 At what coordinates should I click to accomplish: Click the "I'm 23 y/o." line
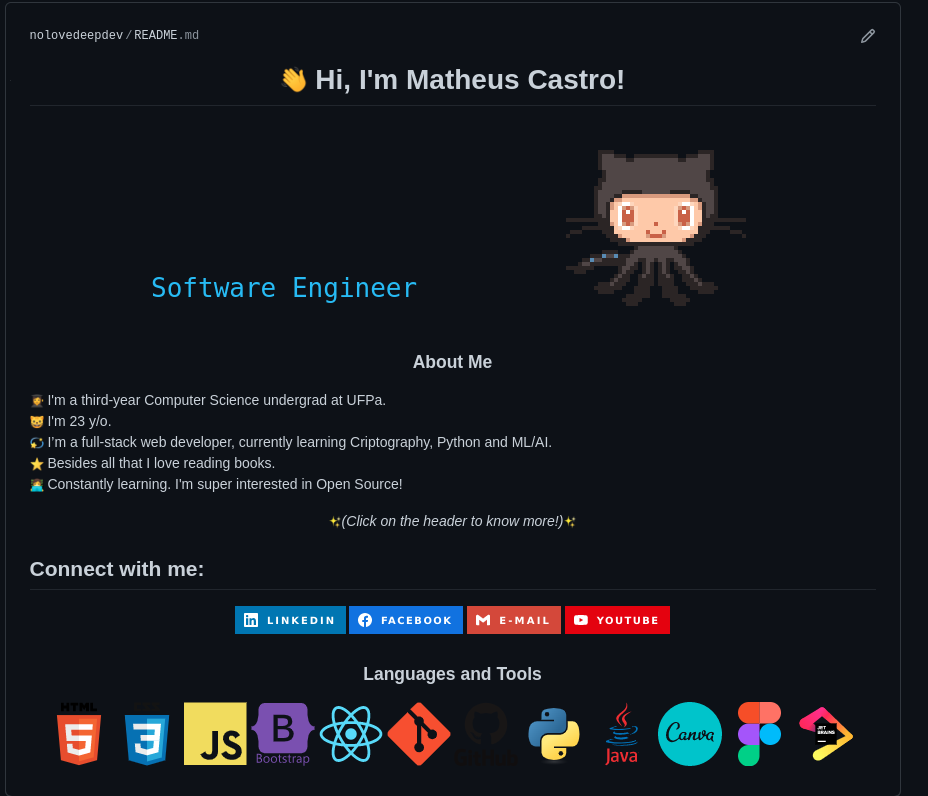(x=70, y=421)
